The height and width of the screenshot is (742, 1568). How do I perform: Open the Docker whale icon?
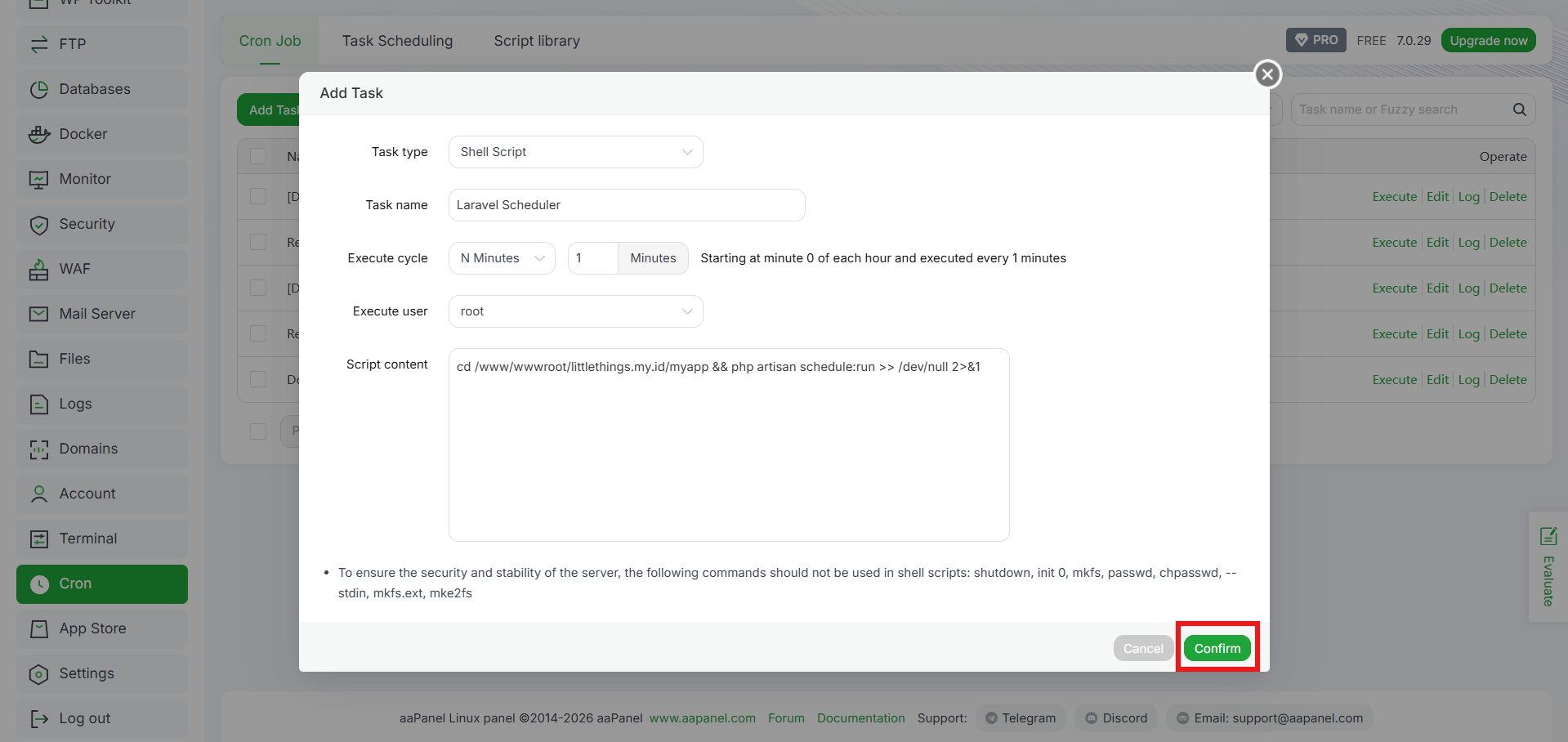[39, 134]
